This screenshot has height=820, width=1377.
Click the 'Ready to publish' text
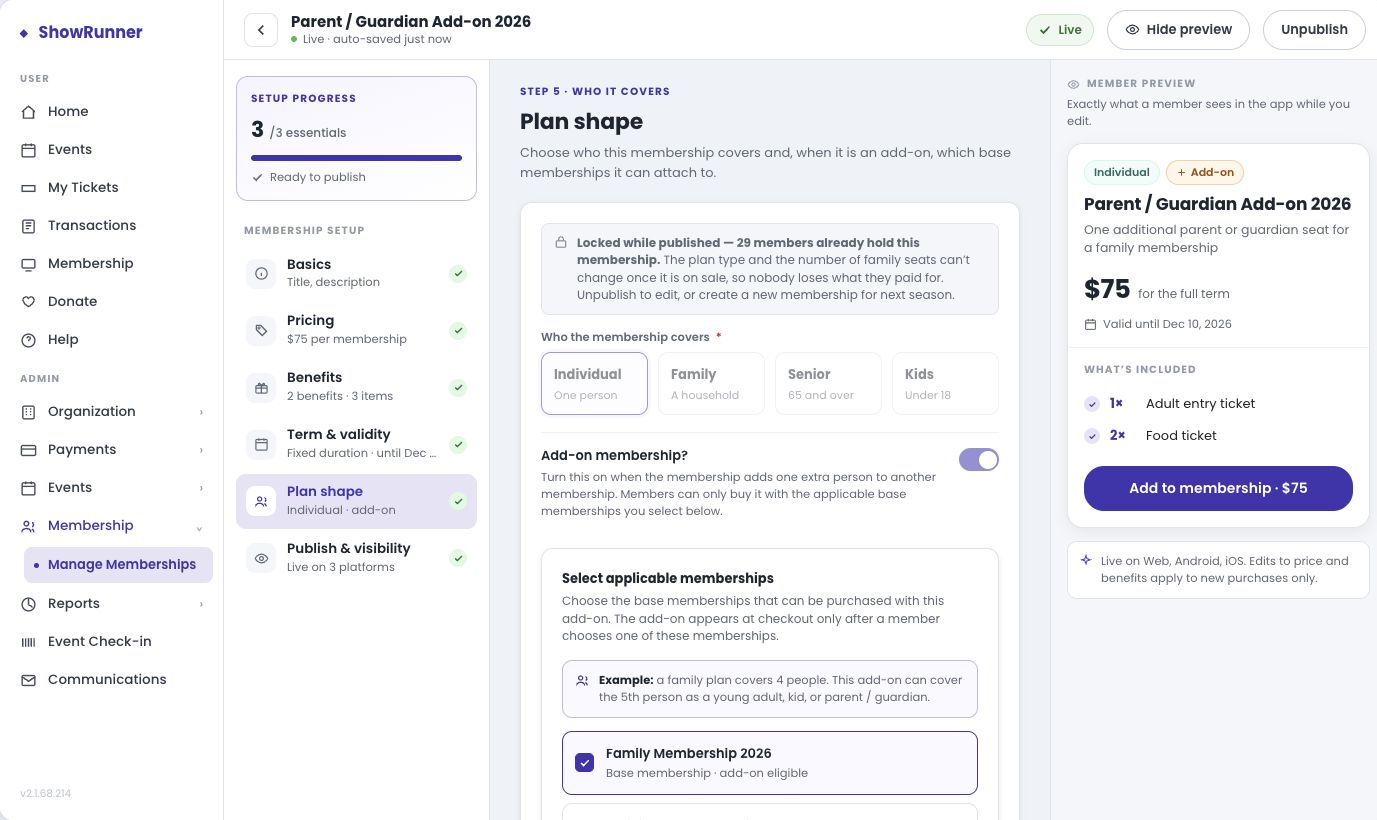pos(317,177)
